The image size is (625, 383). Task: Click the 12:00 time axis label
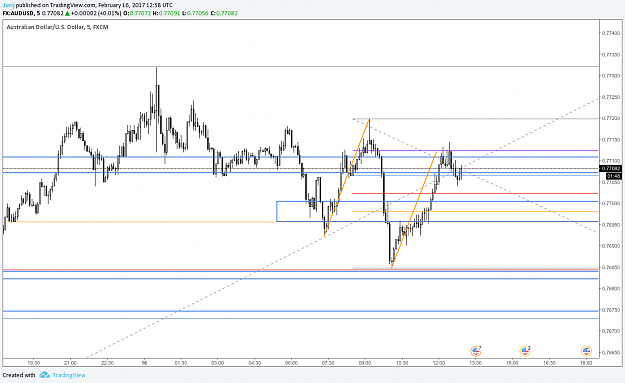click(439, 363)
